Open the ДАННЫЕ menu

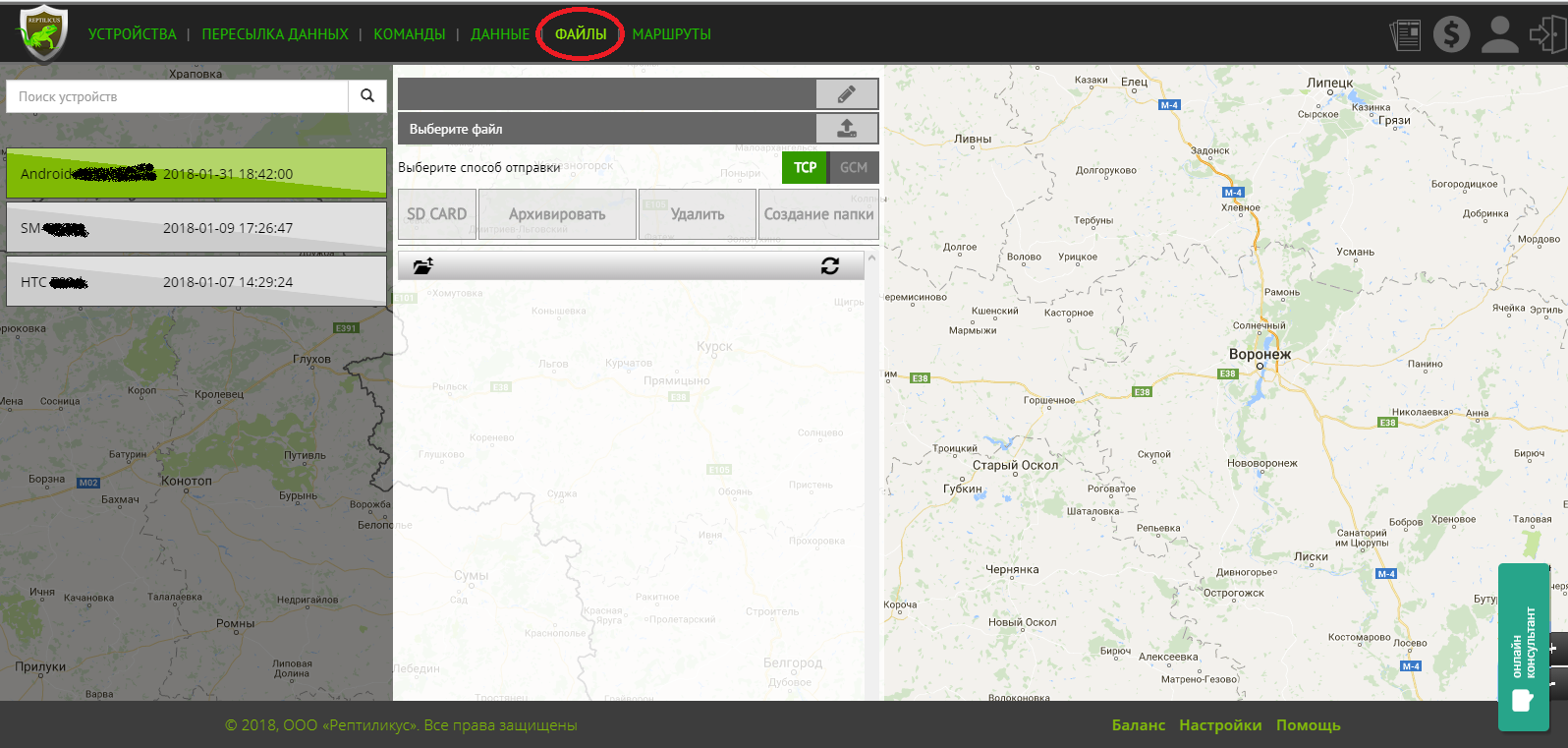[500, 34]
